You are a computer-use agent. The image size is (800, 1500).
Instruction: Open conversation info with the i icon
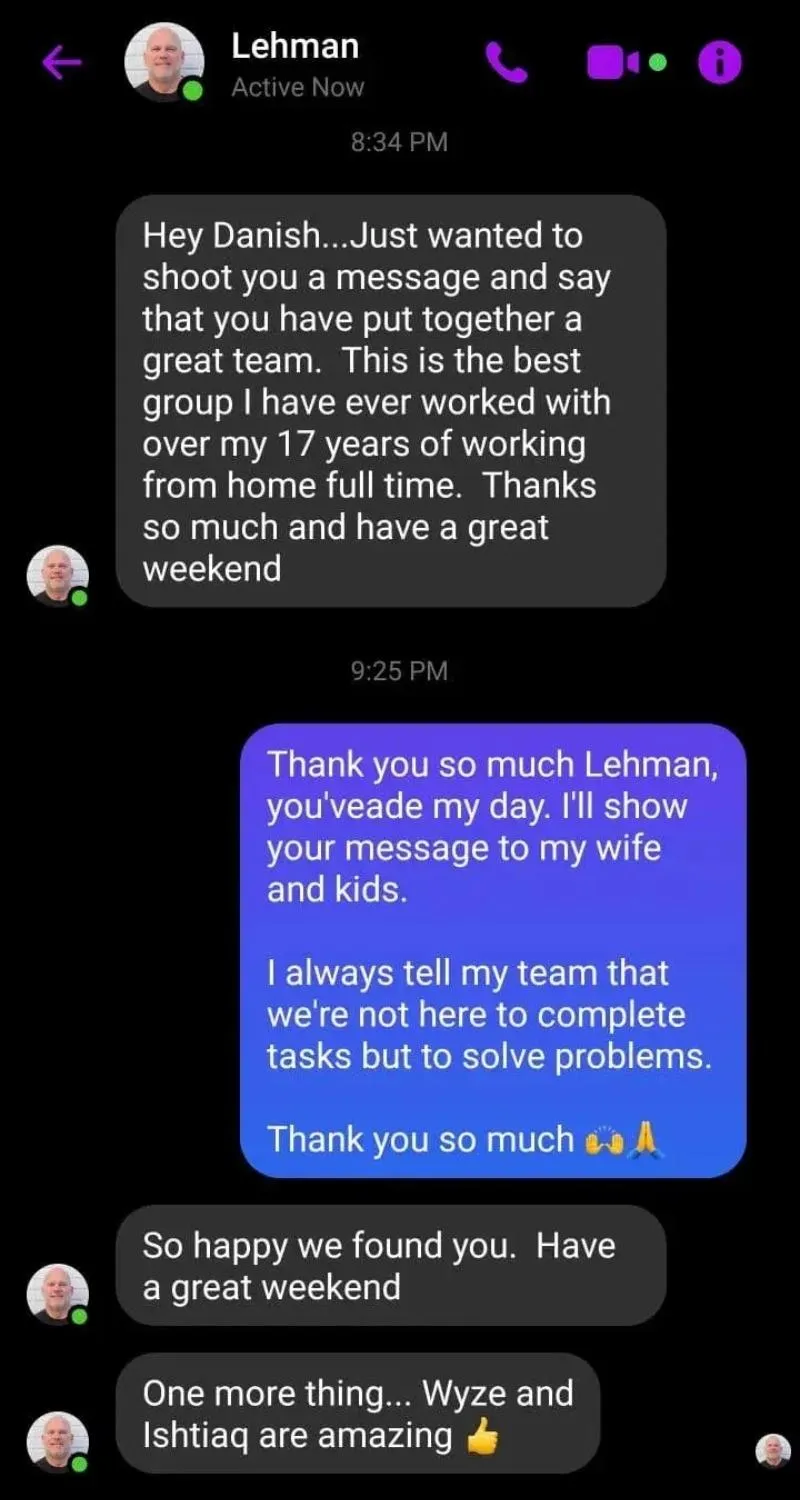point(719,63)
